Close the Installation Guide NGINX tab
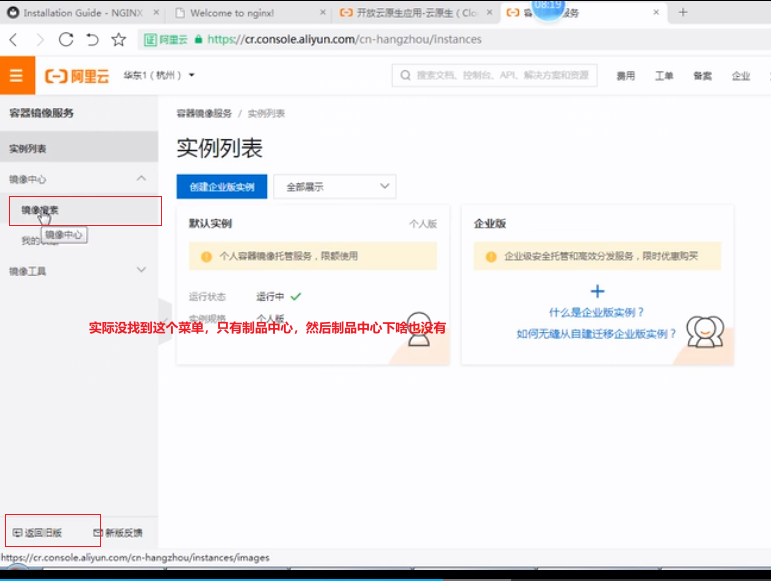The width and height of the screenshot is (771, 583). tap(156, 12)
